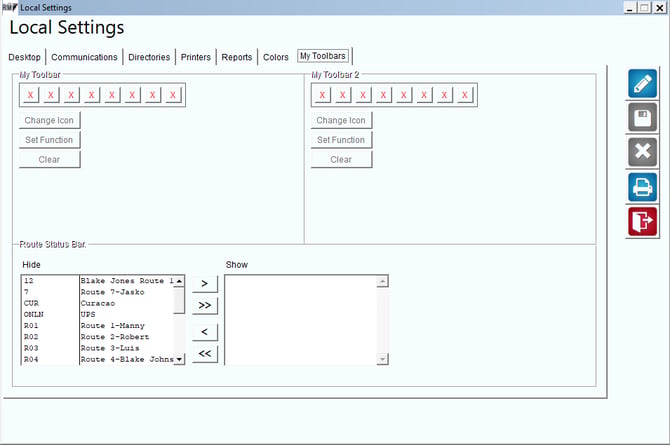Click the blue Edit pencil icon
Image resolution: width=670 pixels, height=445 pixels.
coord(642,83)
